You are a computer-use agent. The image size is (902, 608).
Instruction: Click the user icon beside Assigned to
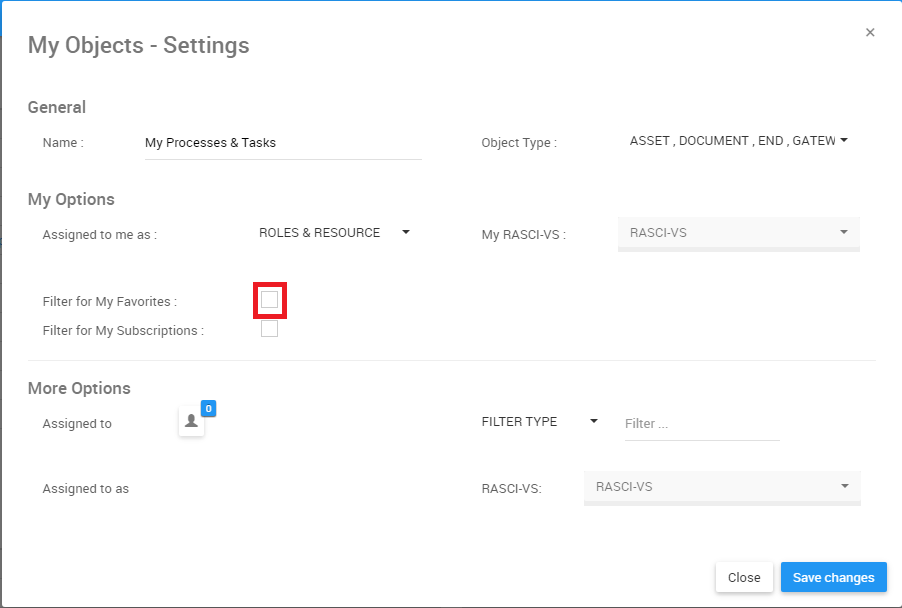(191, 422)
